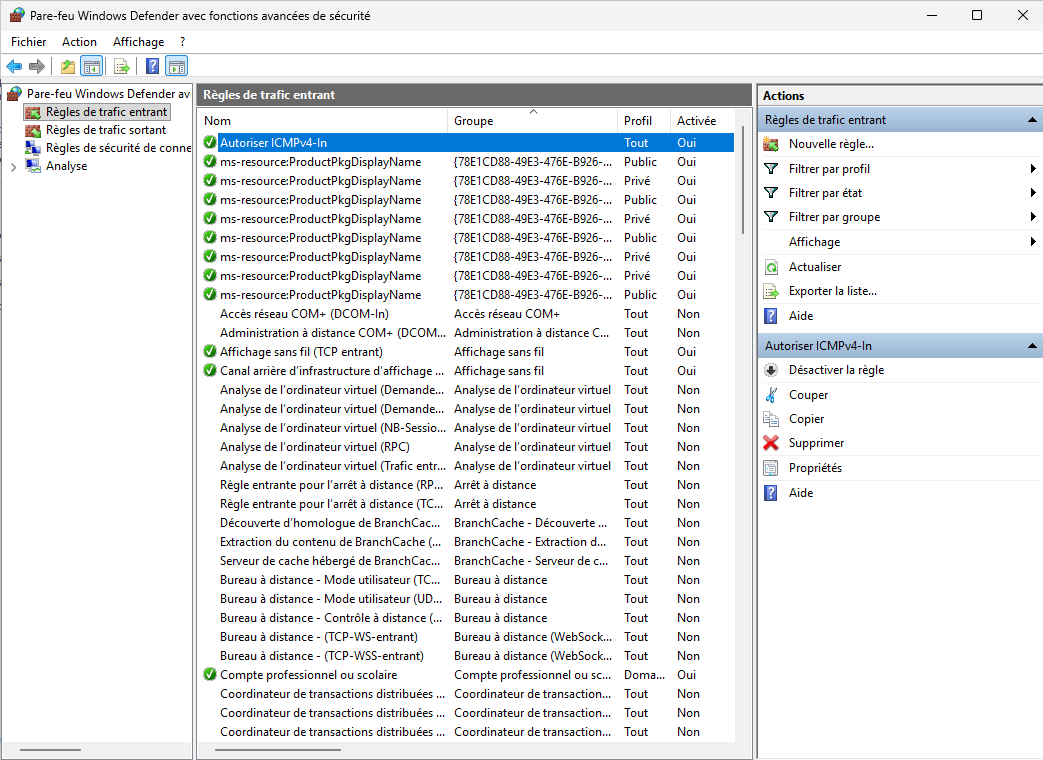Select Bureau à distance - (TCP-WSS-entrant) rule
This screenshot has width=1043, height=760.
click(468, 656)
